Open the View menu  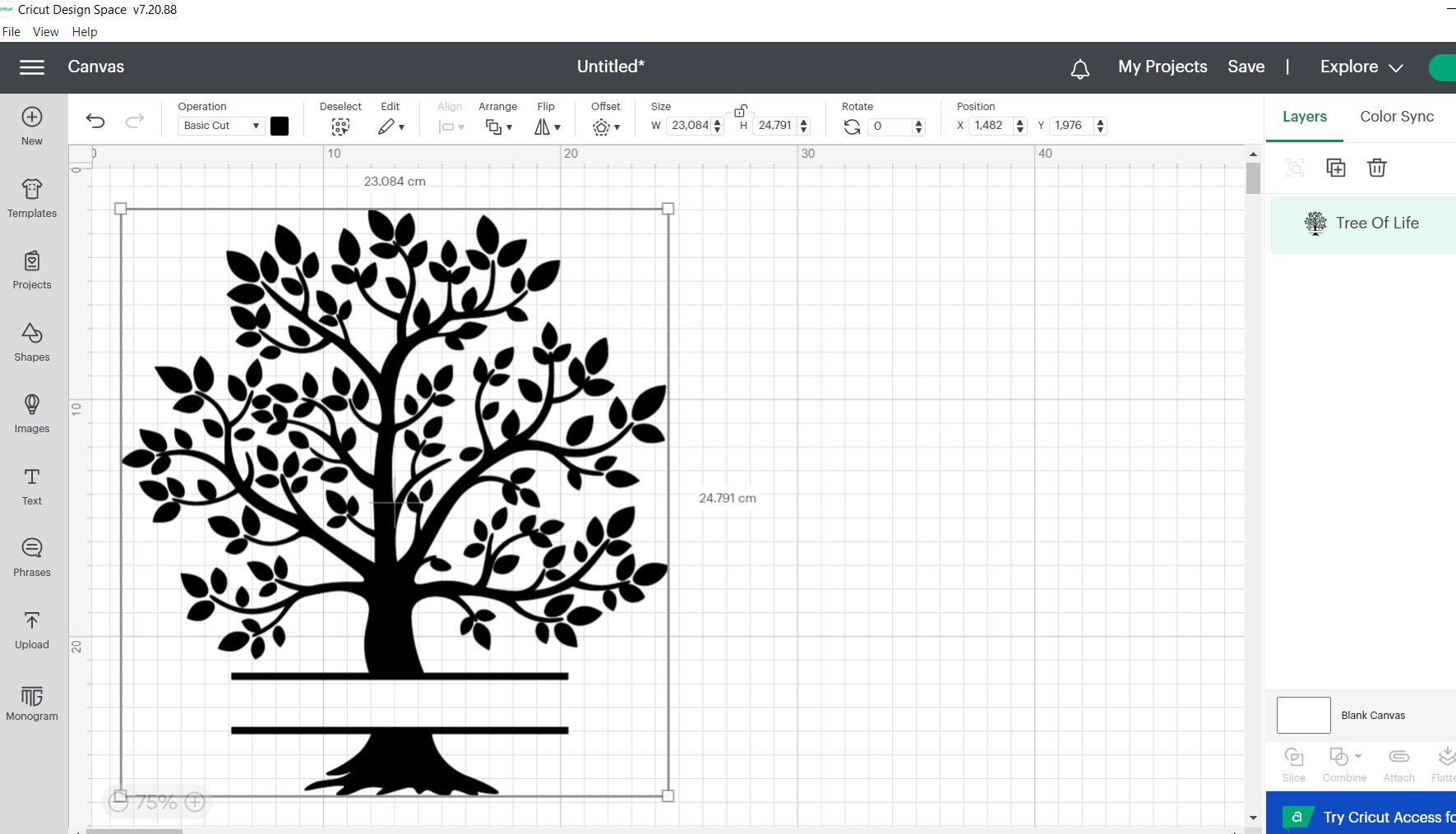coord(45,31)
